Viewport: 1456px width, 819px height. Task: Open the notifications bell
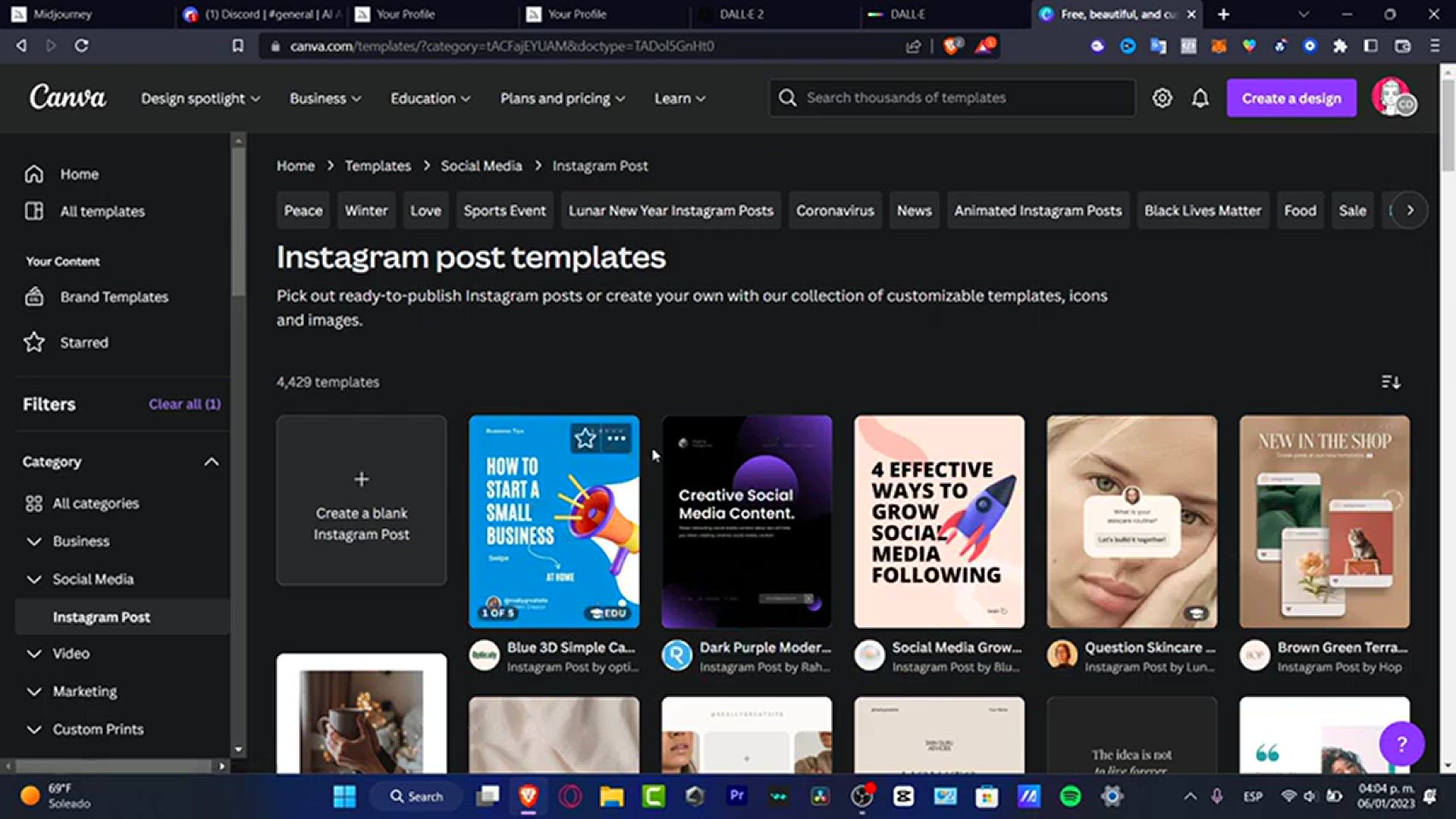click(x=1200, y=98)
